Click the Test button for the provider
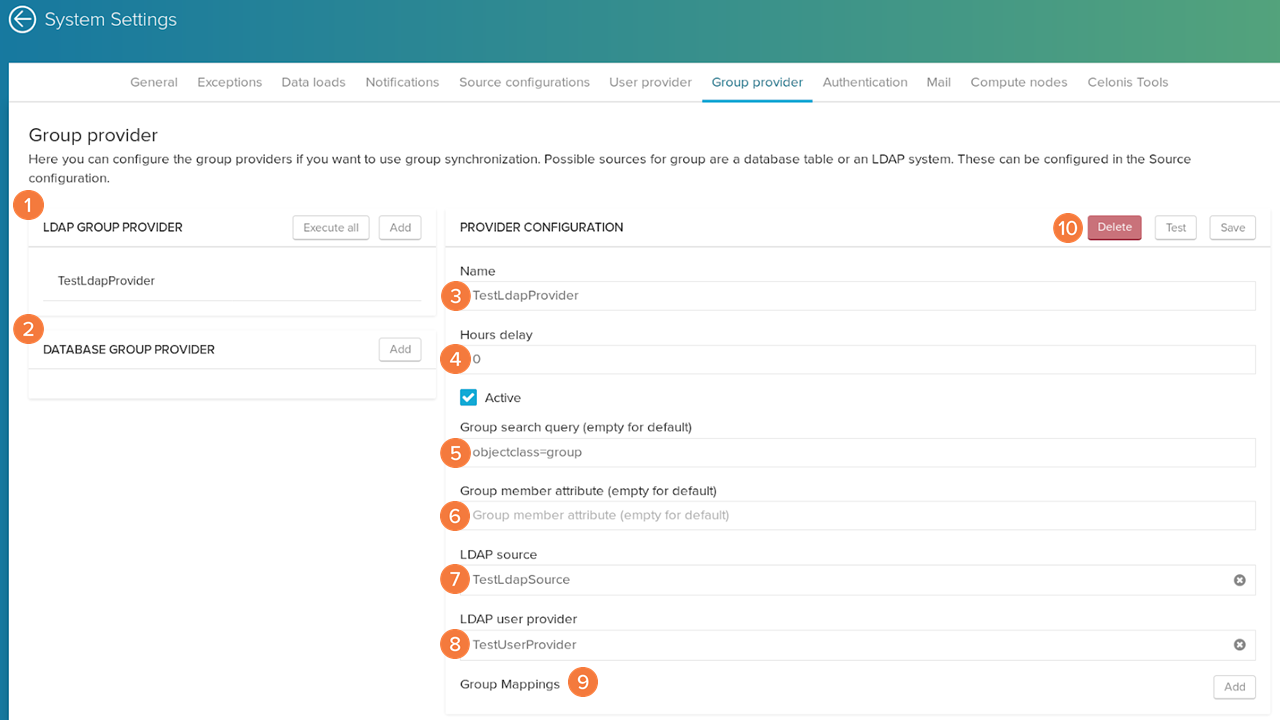This screenshot has width=1280, height=720. click(x=1175, y=228)
